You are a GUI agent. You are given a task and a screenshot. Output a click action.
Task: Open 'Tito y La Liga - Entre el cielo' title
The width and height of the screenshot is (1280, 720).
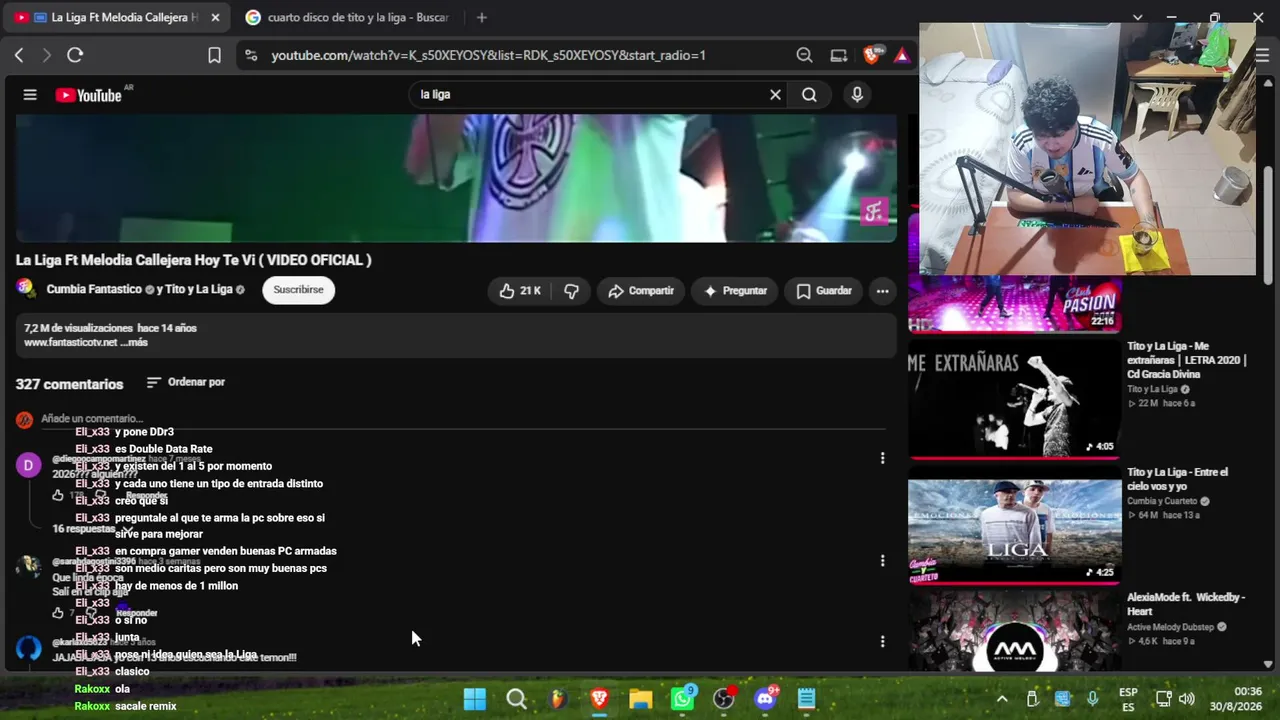(1177, 479)
